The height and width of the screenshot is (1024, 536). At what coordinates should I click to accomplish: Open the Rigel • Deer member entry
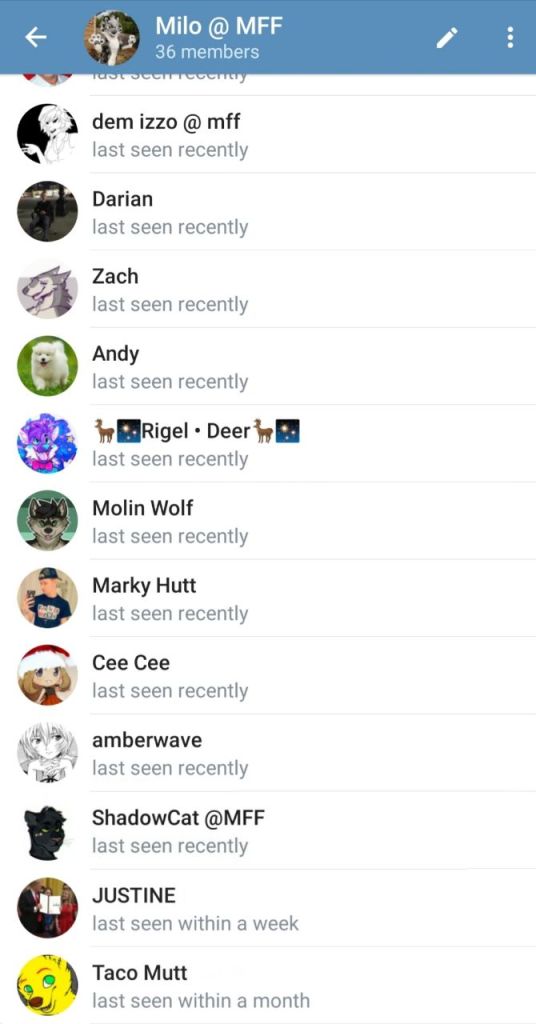click(268, 443)
